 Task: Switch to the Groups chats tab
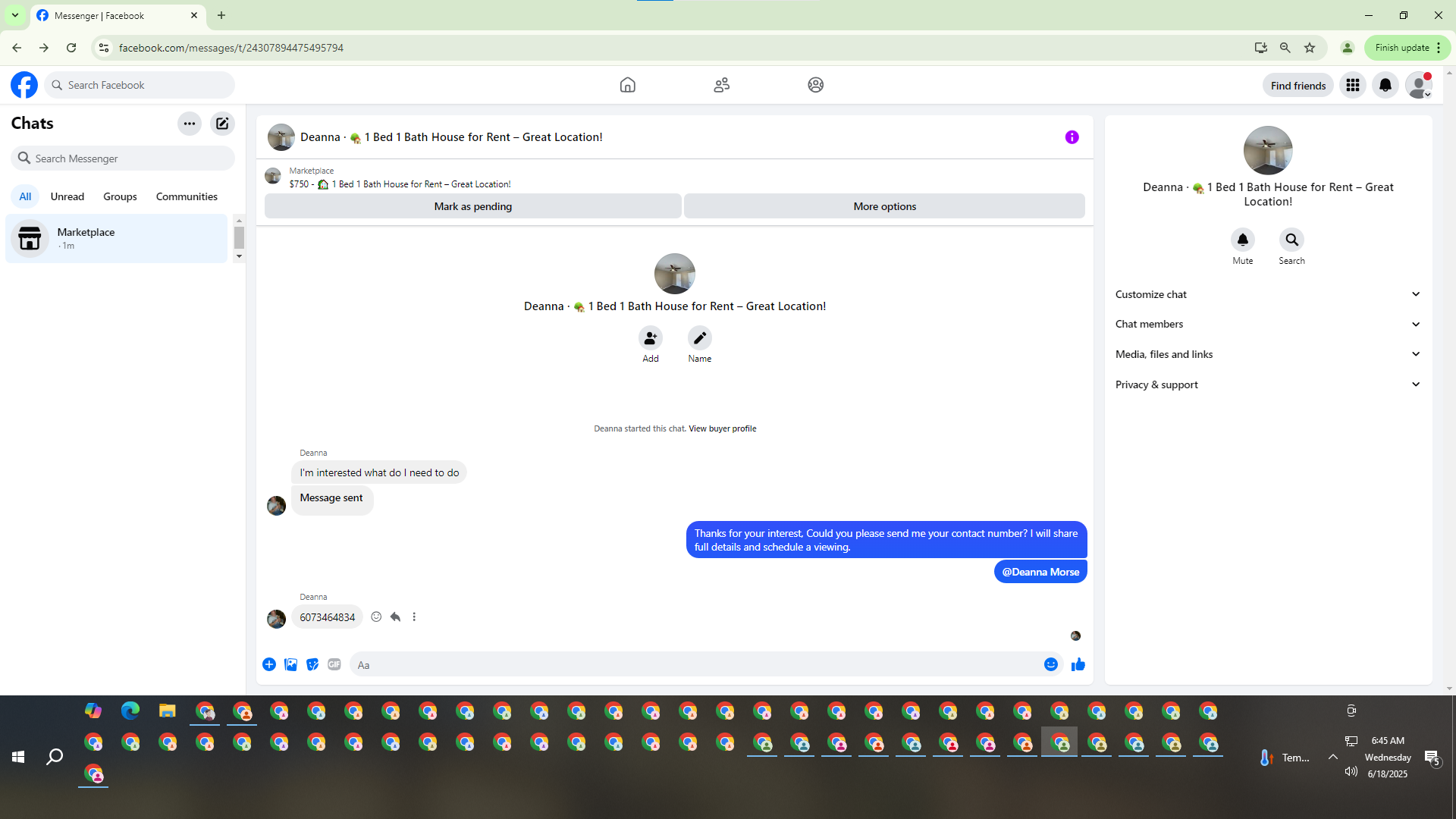tap(121, 197)
